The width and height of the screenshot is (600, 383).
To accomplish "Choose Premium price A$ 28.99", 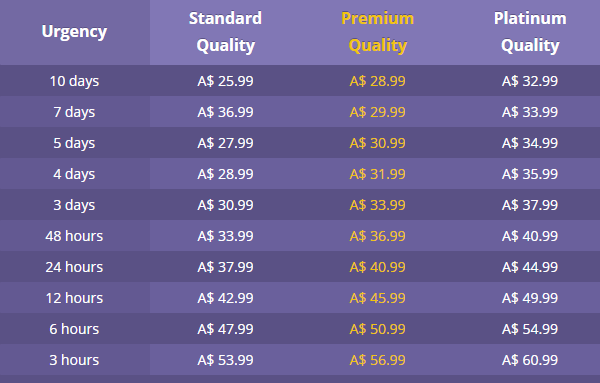I will (x=378, y=81).
